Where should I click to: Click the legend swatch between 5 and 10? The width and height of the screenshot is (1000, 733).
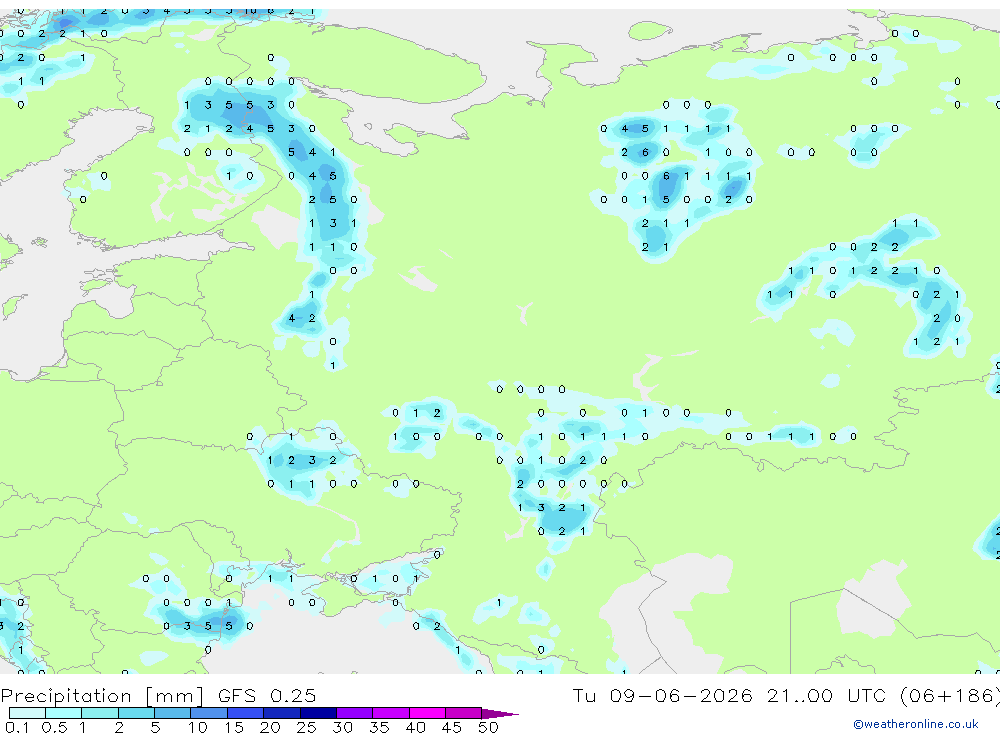tap(173, 713)
